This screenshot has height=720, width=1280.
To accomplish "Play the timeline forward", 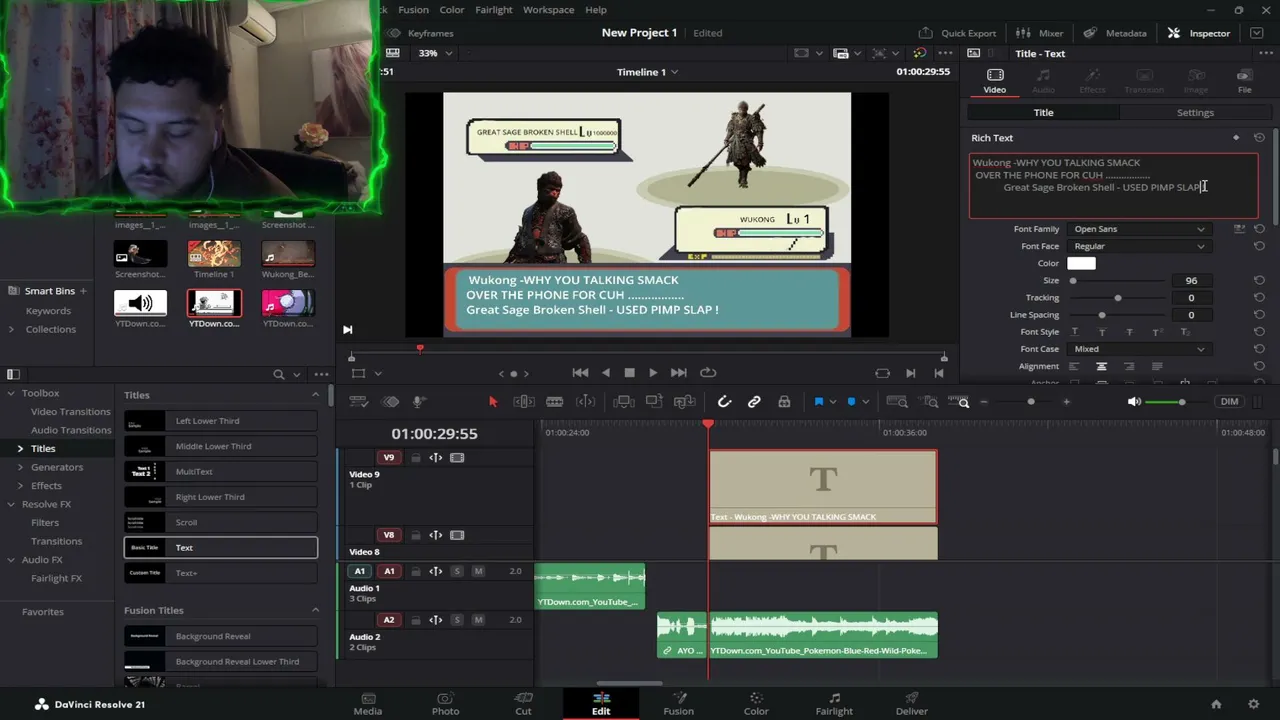I will tap(653, 373).
